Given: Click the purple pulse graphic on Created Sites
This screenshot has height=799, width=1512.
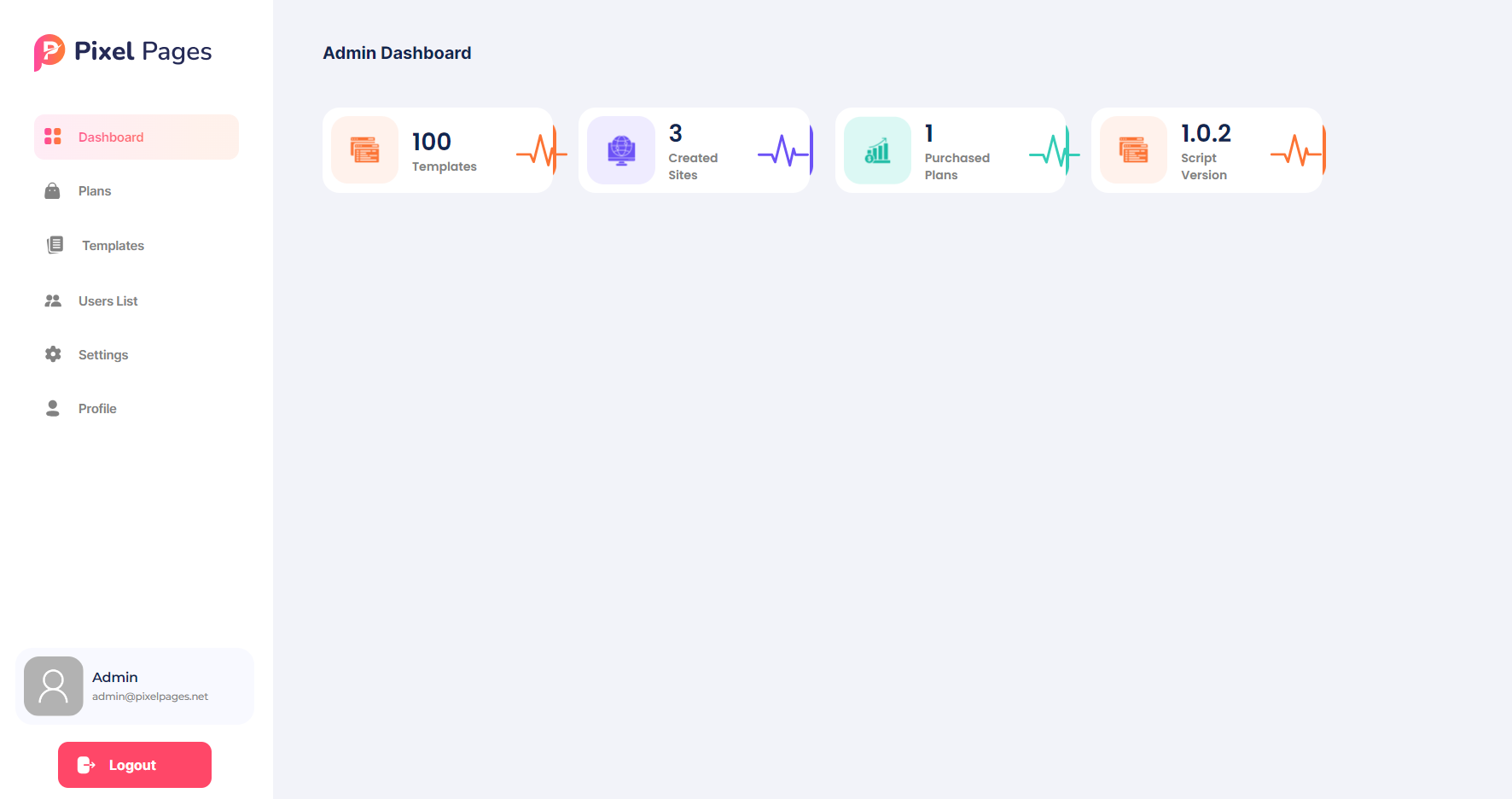Looking at the screenshot, I should tap(783, 151).
